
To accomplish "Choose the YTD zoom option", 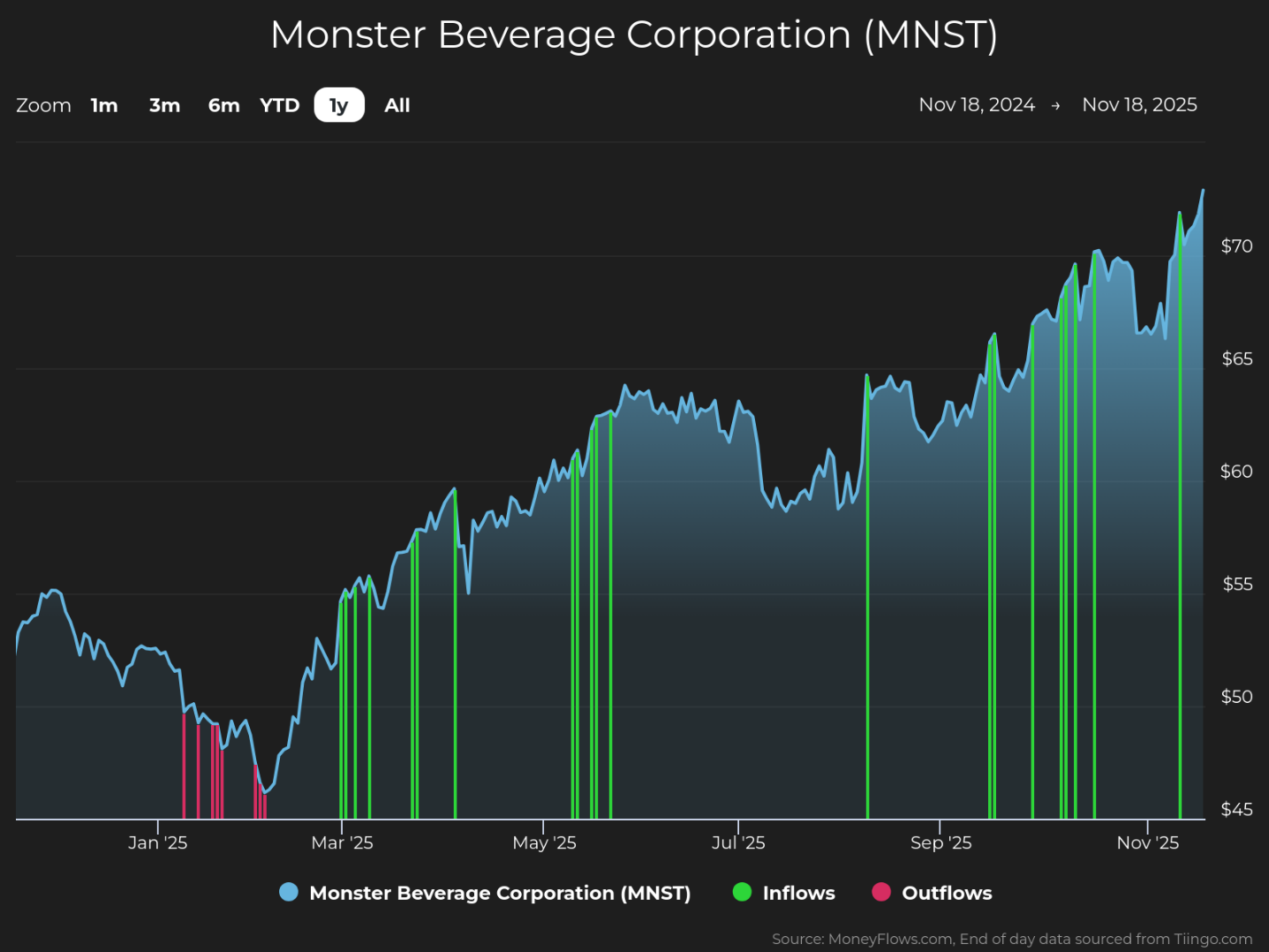I will pos(280,105).
